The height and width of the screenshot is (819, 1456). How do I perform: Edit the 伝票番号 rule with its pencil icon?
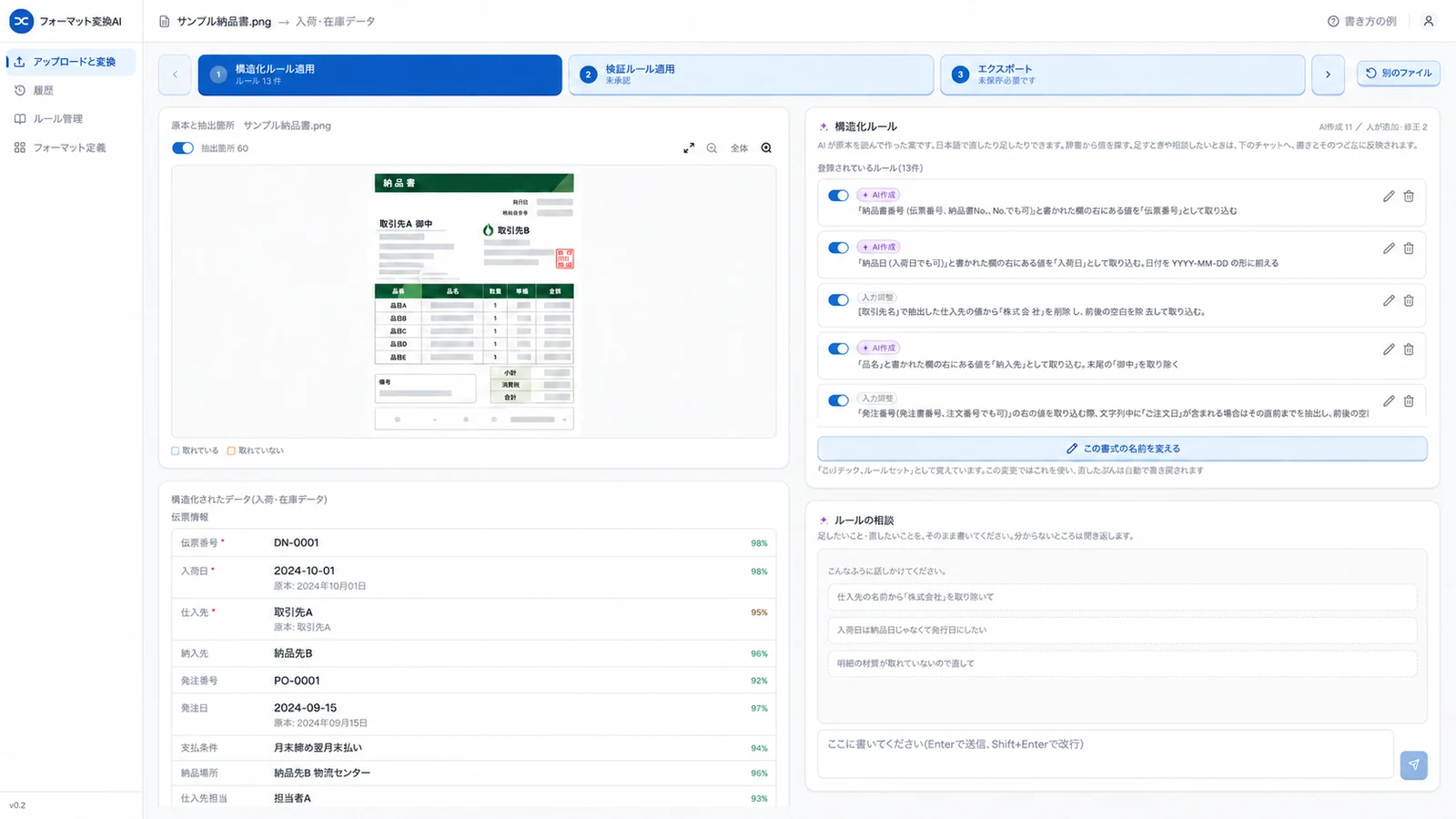[1389, 196]
